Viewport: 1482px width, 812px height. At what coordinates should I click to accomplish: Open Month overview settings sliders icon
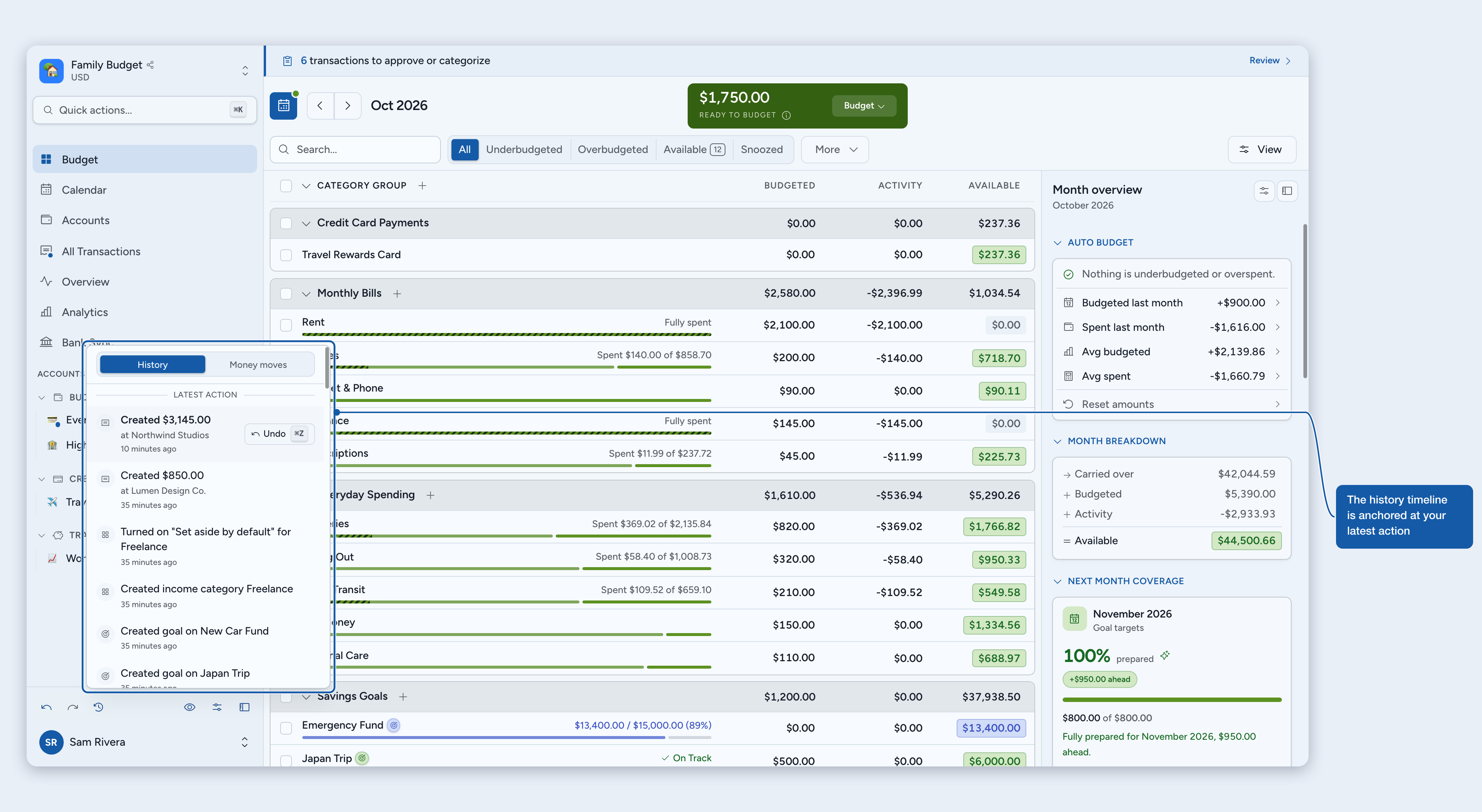(1264, 191)
